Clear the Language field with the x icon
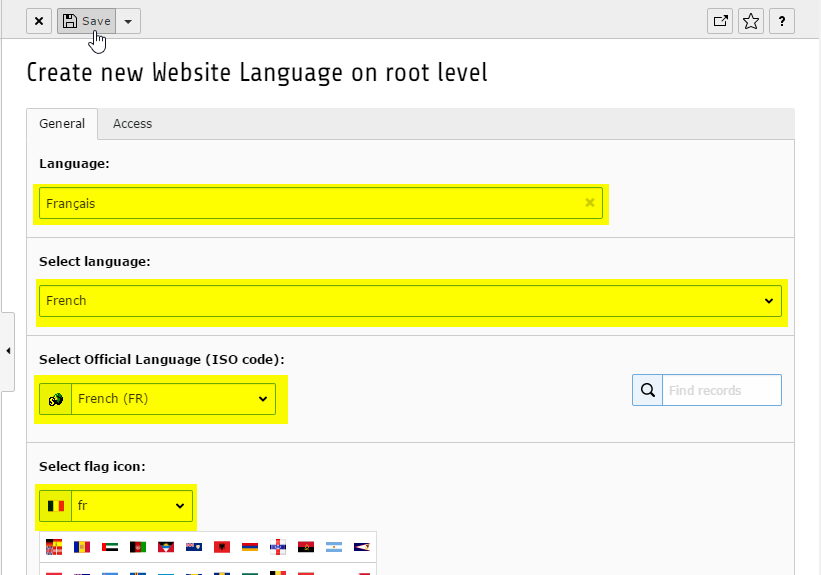821x575 pixels. tap(590, 203)
